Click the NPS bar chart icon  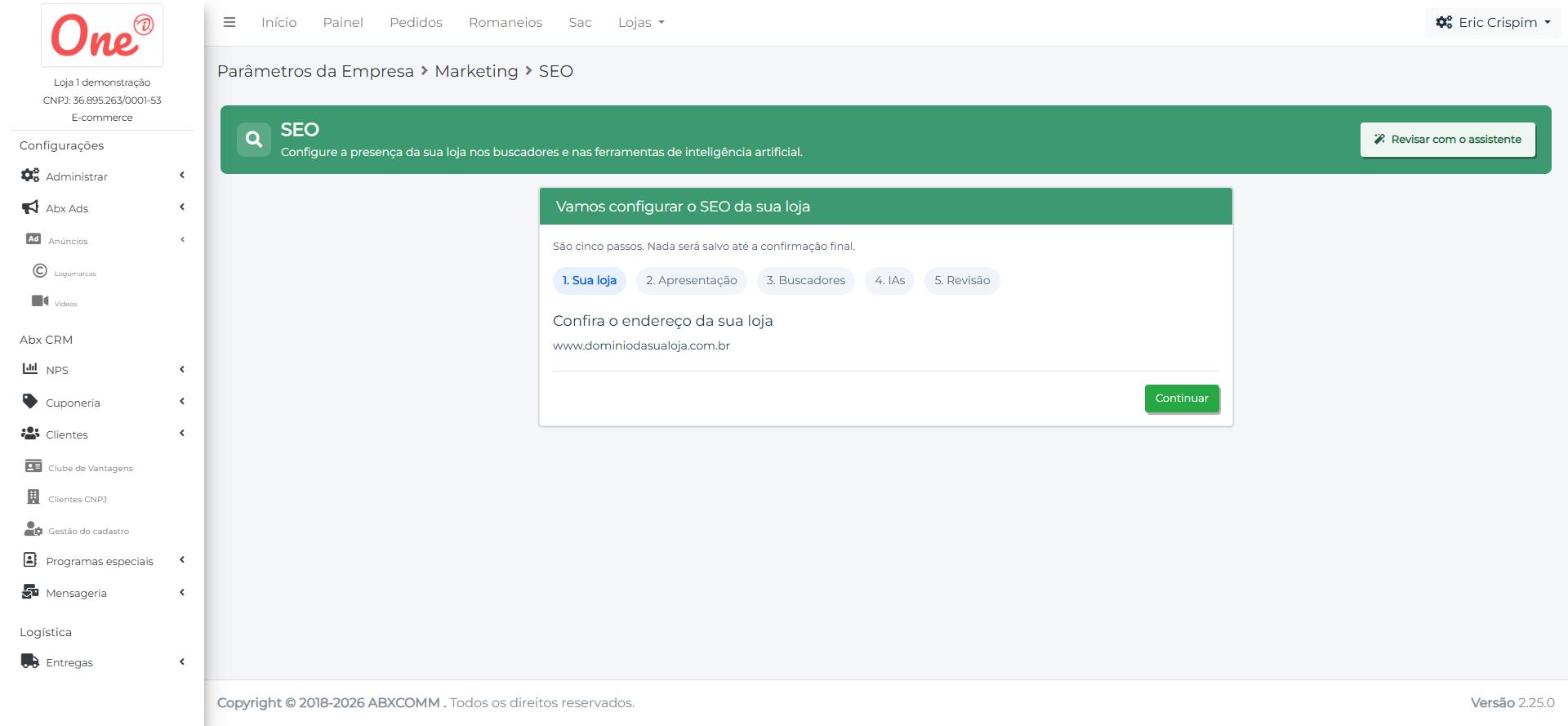pos(30,369)
